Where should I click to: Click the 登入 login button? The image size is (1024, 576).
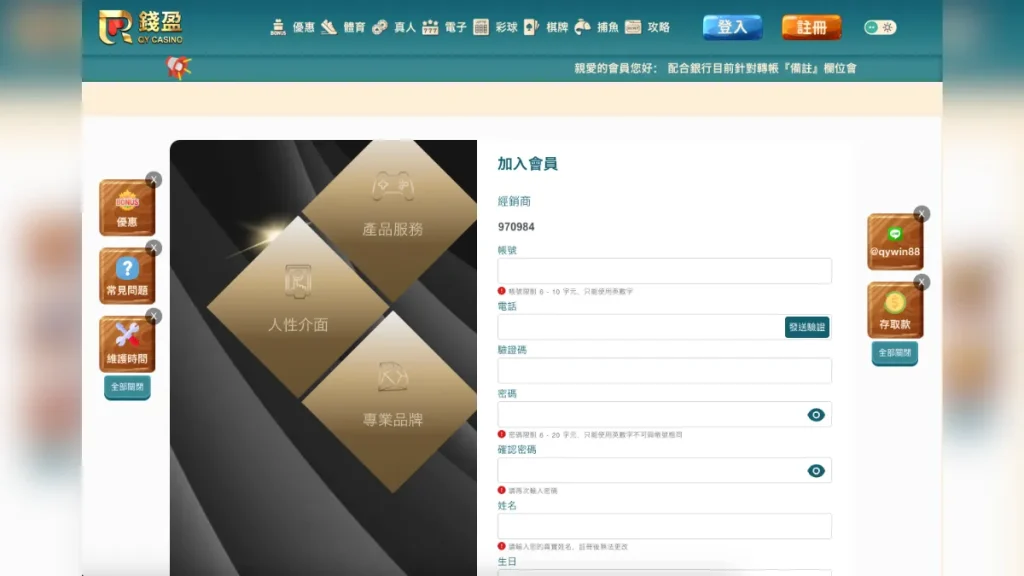732,27
